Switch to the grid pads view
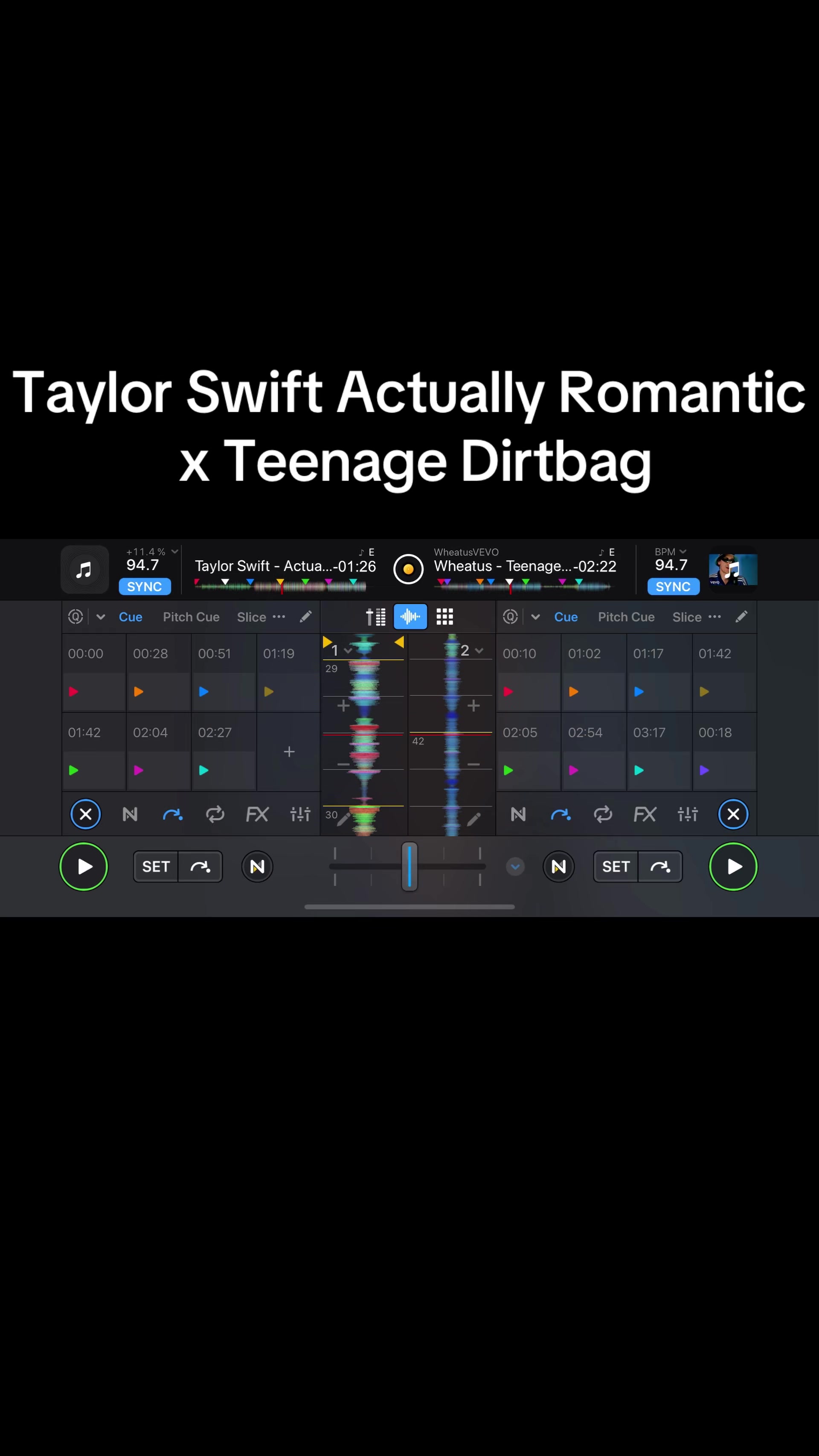This screenshot has height=1456, width=819. (x=444, y=617)
